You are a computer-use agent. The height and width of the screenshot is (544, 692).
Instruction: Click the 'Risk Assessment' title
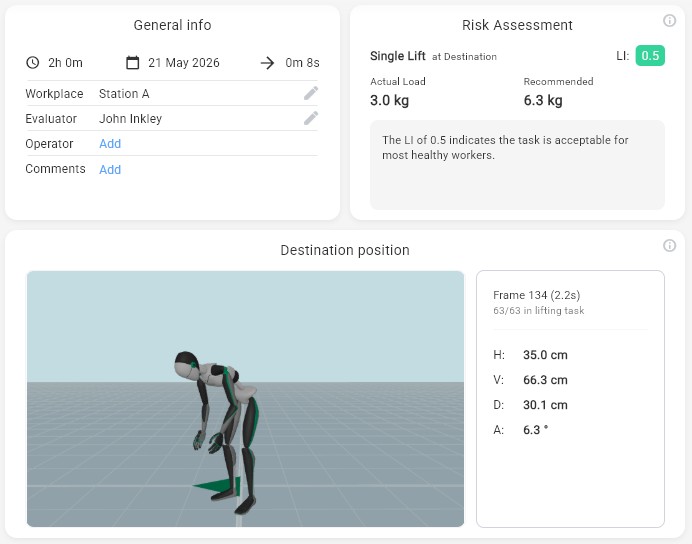517,25
